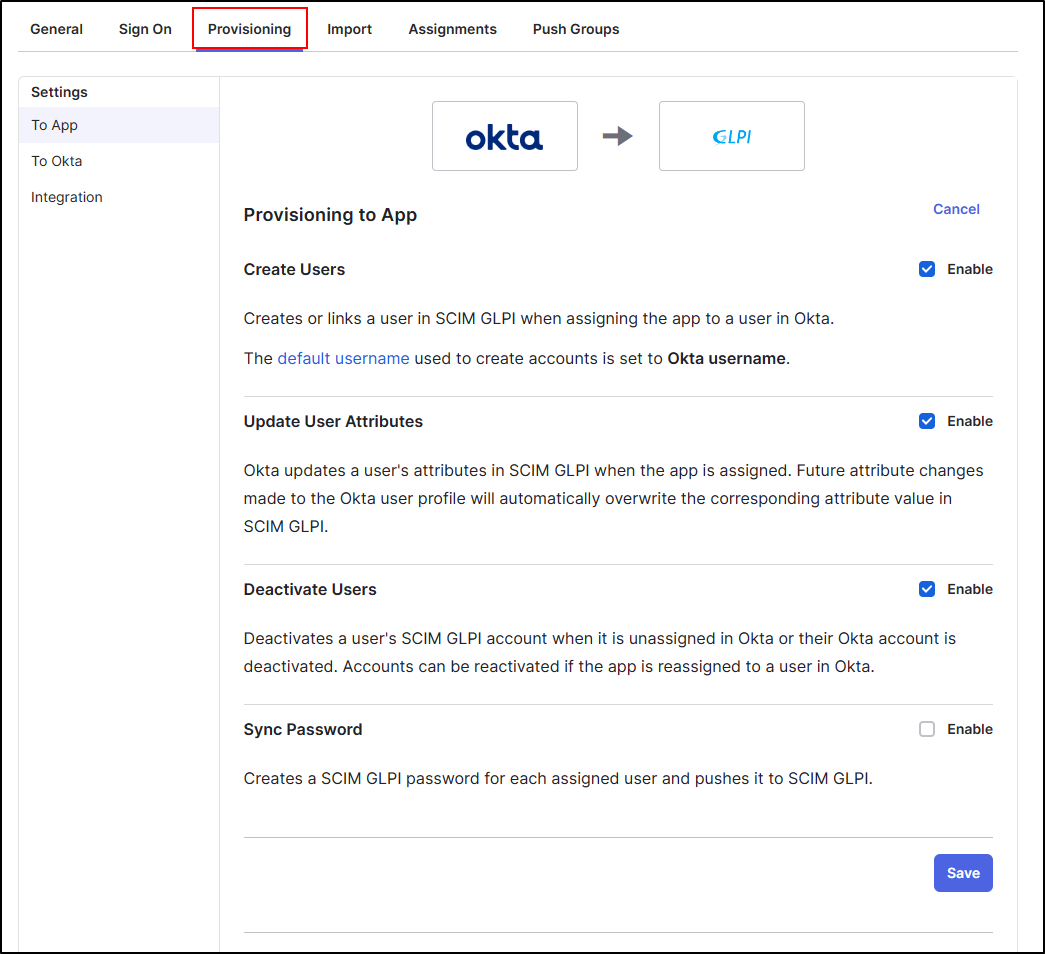Enable the Sync Password checkbox
The width and height of the screenshot is (1045, 954).
click(927, 729)
